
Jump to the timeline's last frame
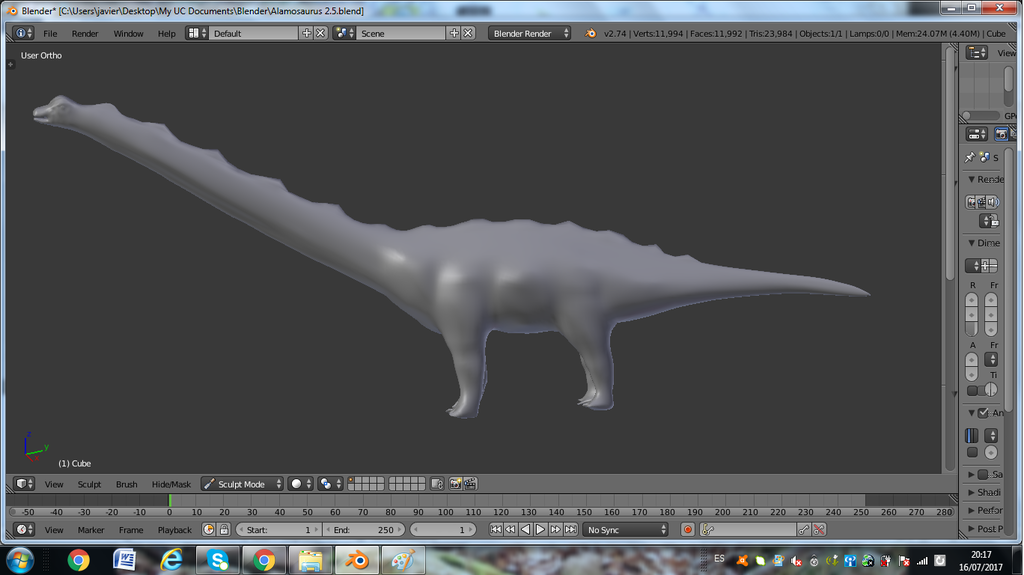(570, 529)
